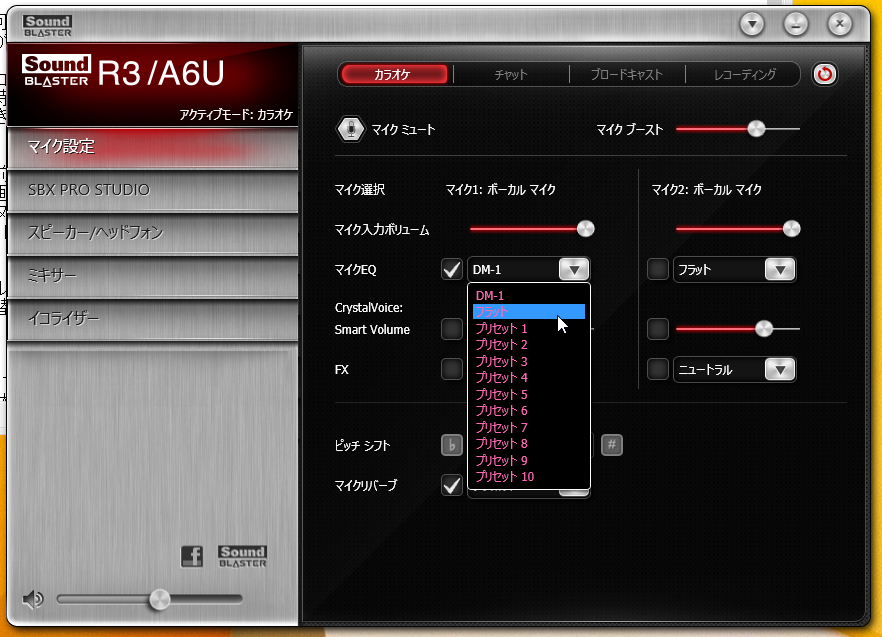Screen dimensions: 882x637
Task: Collapse the DM-1 マイクEQ dropdown arrow
Action: tap(574, 270)
